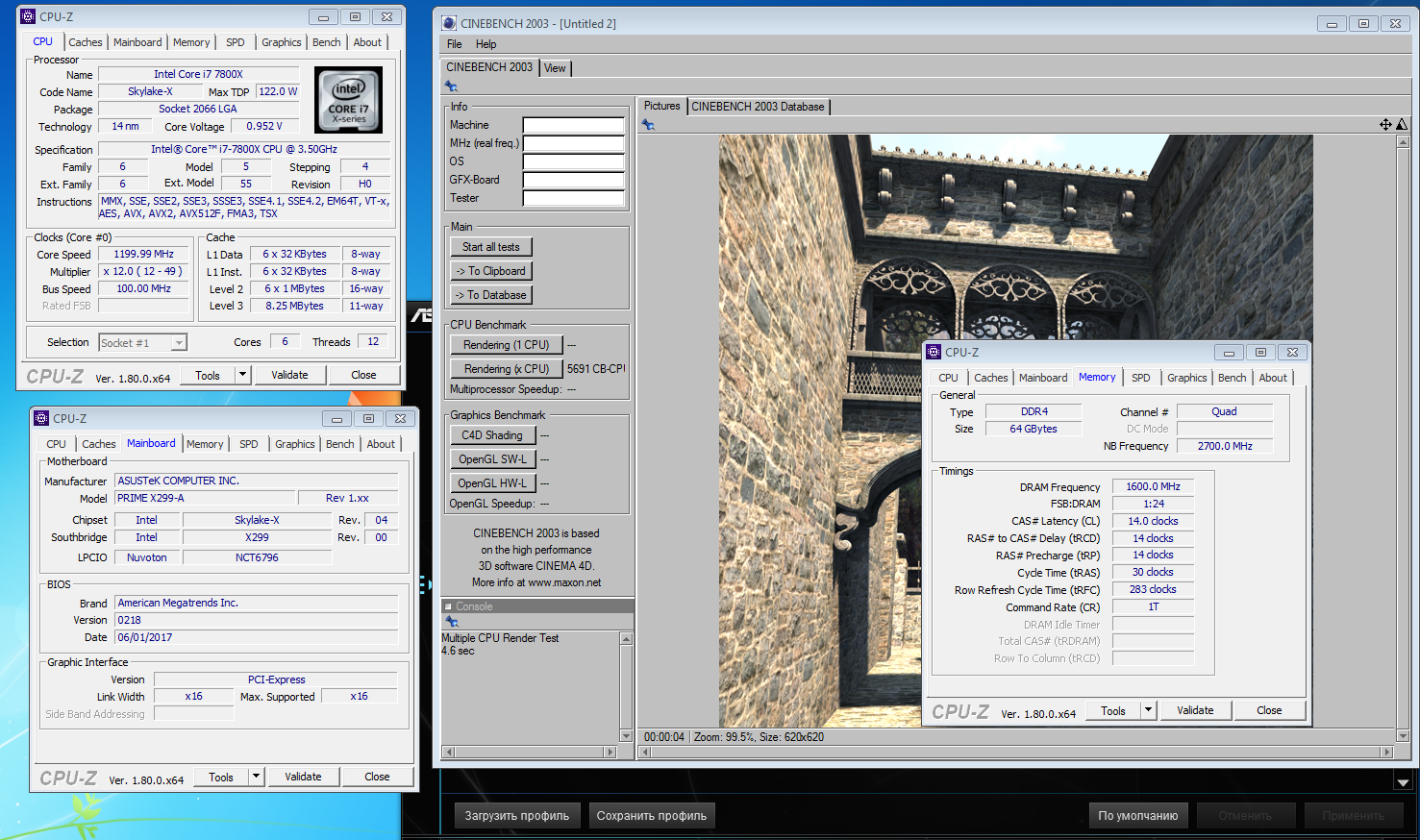Viewport: 1420px width, 840px height.
Task: Click the CPU-Z icon in the CPU window title bar
Action: [x=28, y=16]
